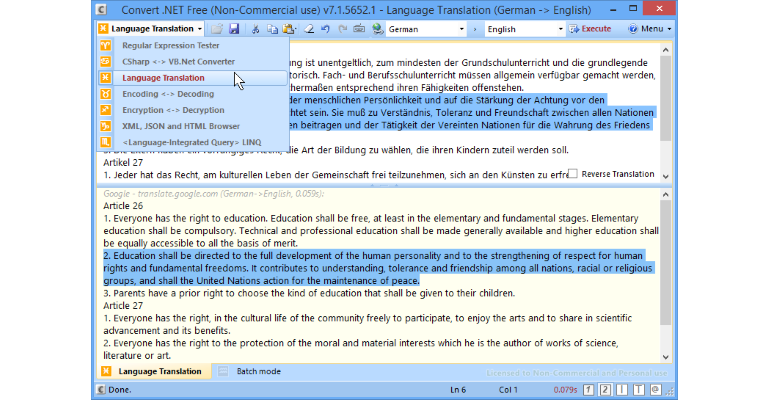Screen dimensions: 770x400
Task: Click the Save disk icon in the toolbar
Action: click(234, 29)
